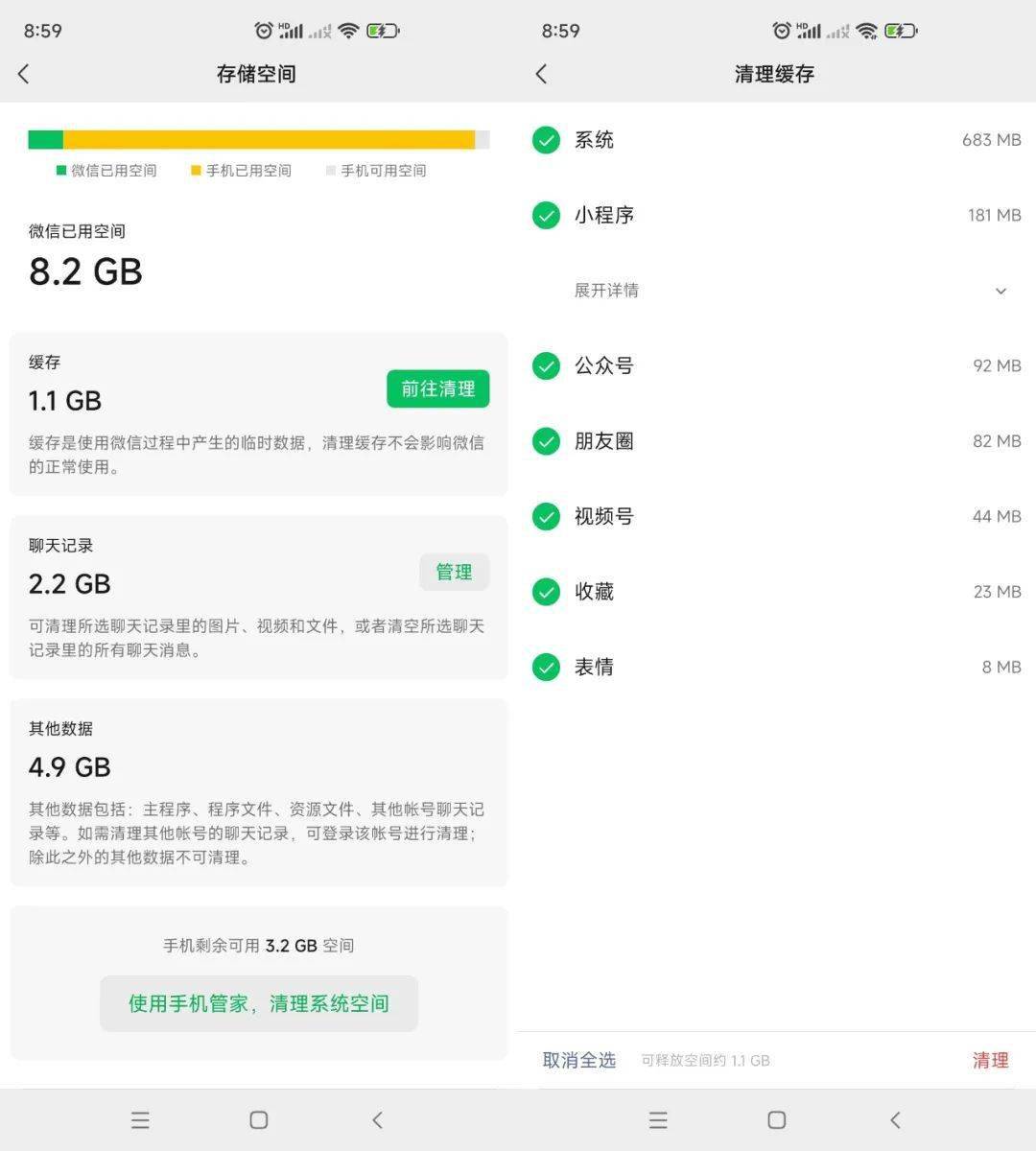Tap the 1.1 GB value under 缓存
Viewport: 1036px width, 1151px height.
click(x=65, y=401)
